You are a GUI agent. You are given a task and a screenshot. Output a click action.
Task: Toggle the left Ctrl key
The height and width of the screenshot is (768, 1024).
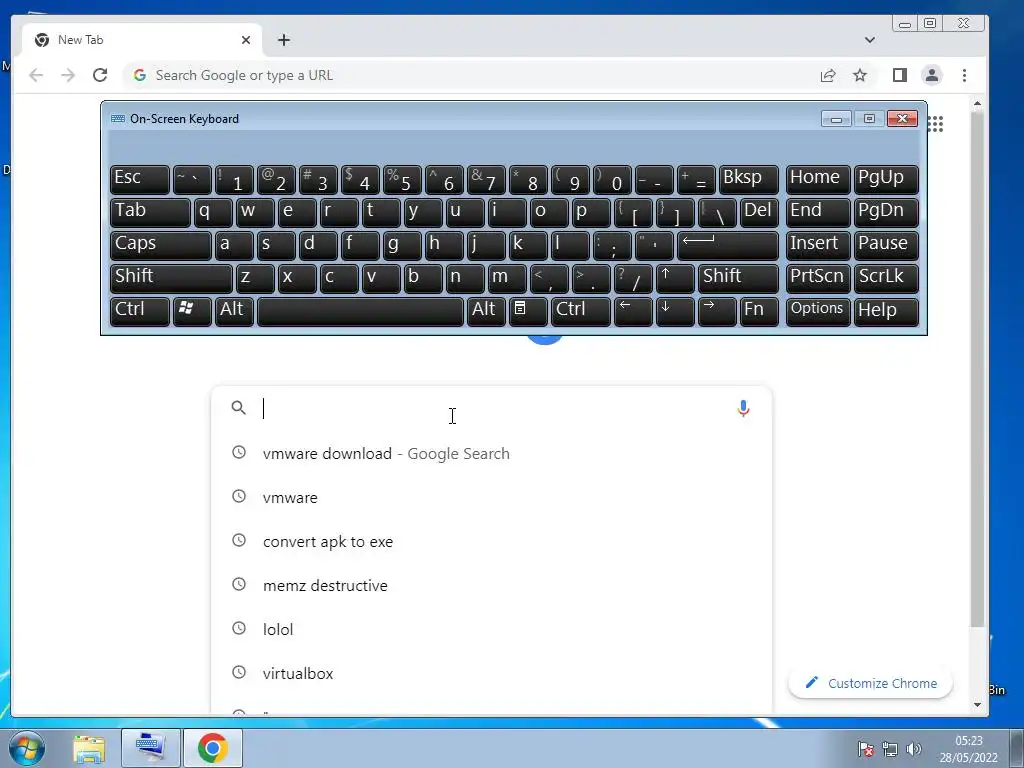[x=140, y=311]
